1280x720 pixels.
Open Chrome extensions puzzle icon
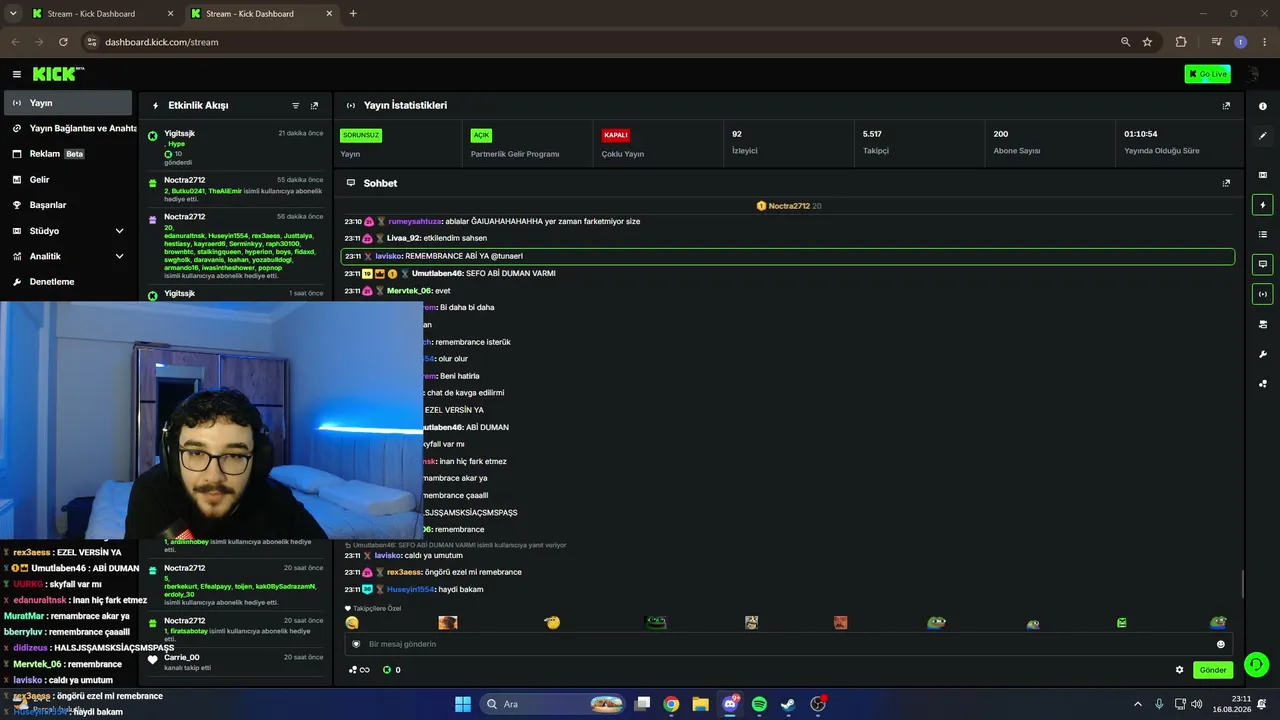point(1181,42)
